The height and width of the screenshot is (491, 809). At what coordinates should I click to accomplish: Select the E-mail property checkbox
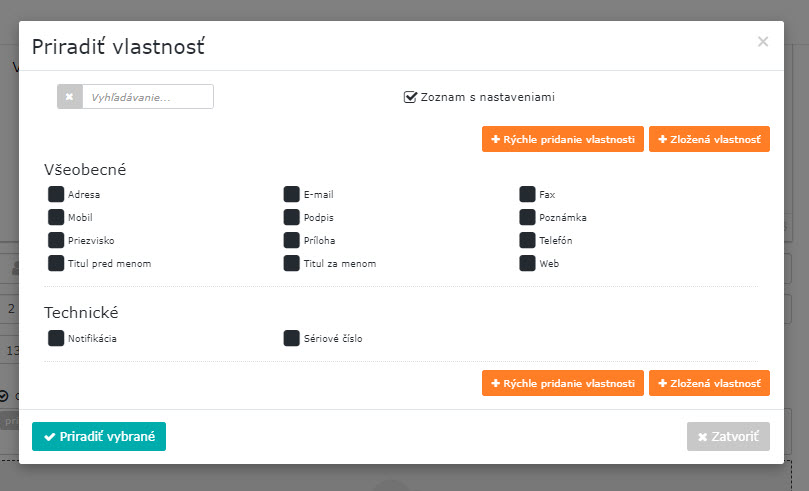click(291, 194)
